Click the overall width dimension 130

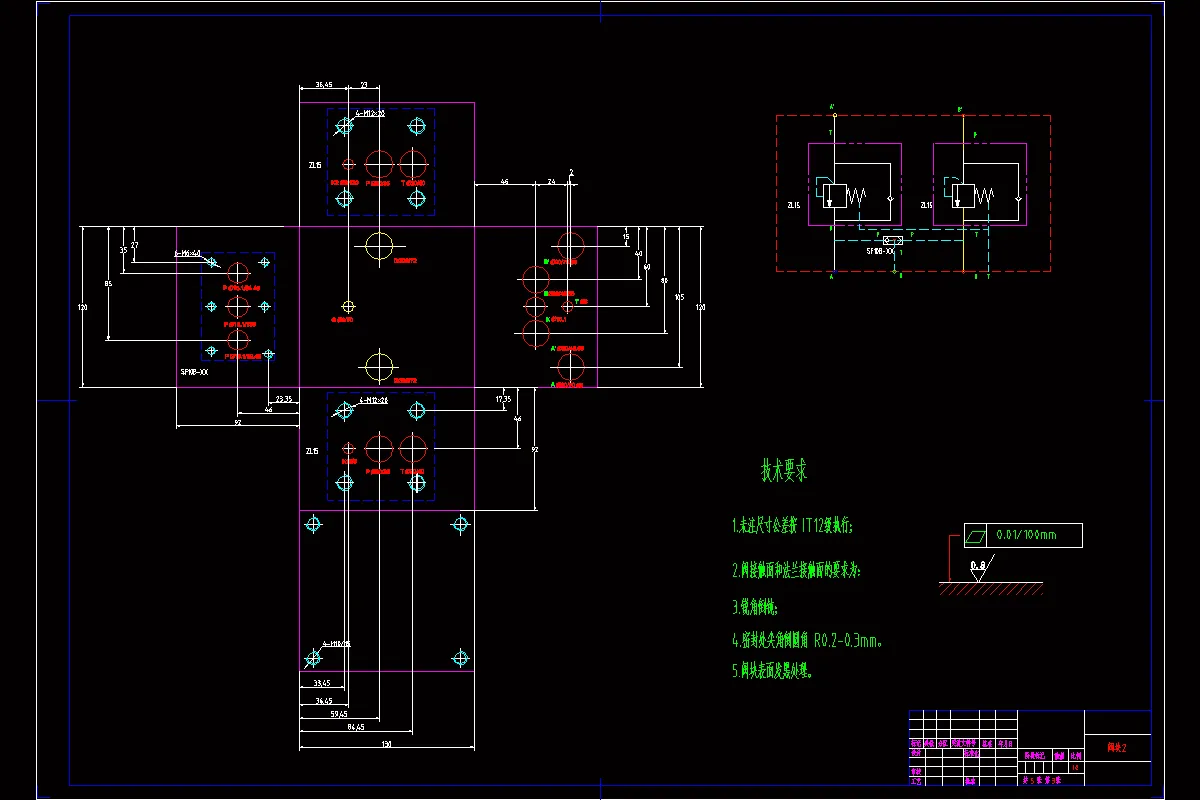pyautogui.click(x=386, y=744)
